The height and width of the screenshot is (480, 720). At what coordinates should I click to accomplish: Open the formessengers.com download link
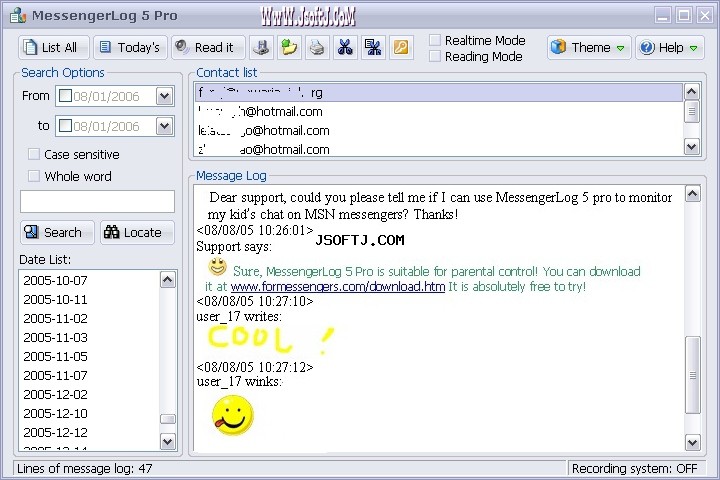[x=338, y=287]
